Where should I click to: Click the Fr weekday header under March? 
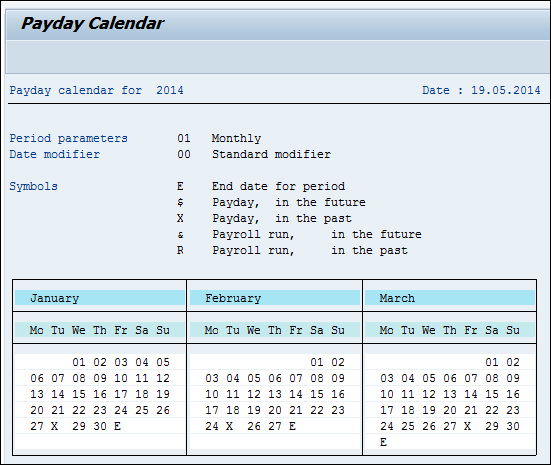click(x=471, y=330)
